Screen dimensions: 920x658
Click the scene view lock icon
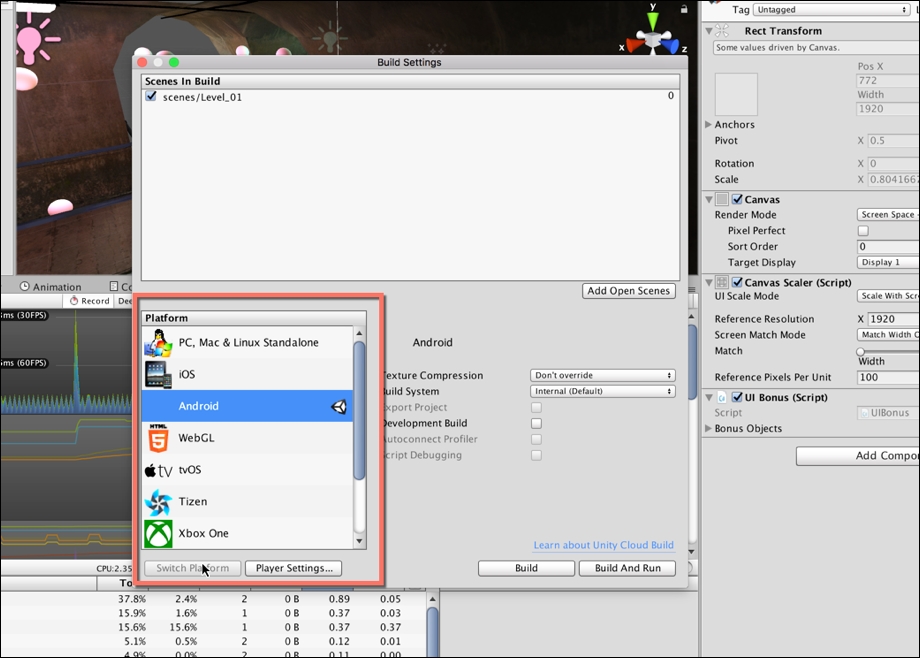pos(684,8)
